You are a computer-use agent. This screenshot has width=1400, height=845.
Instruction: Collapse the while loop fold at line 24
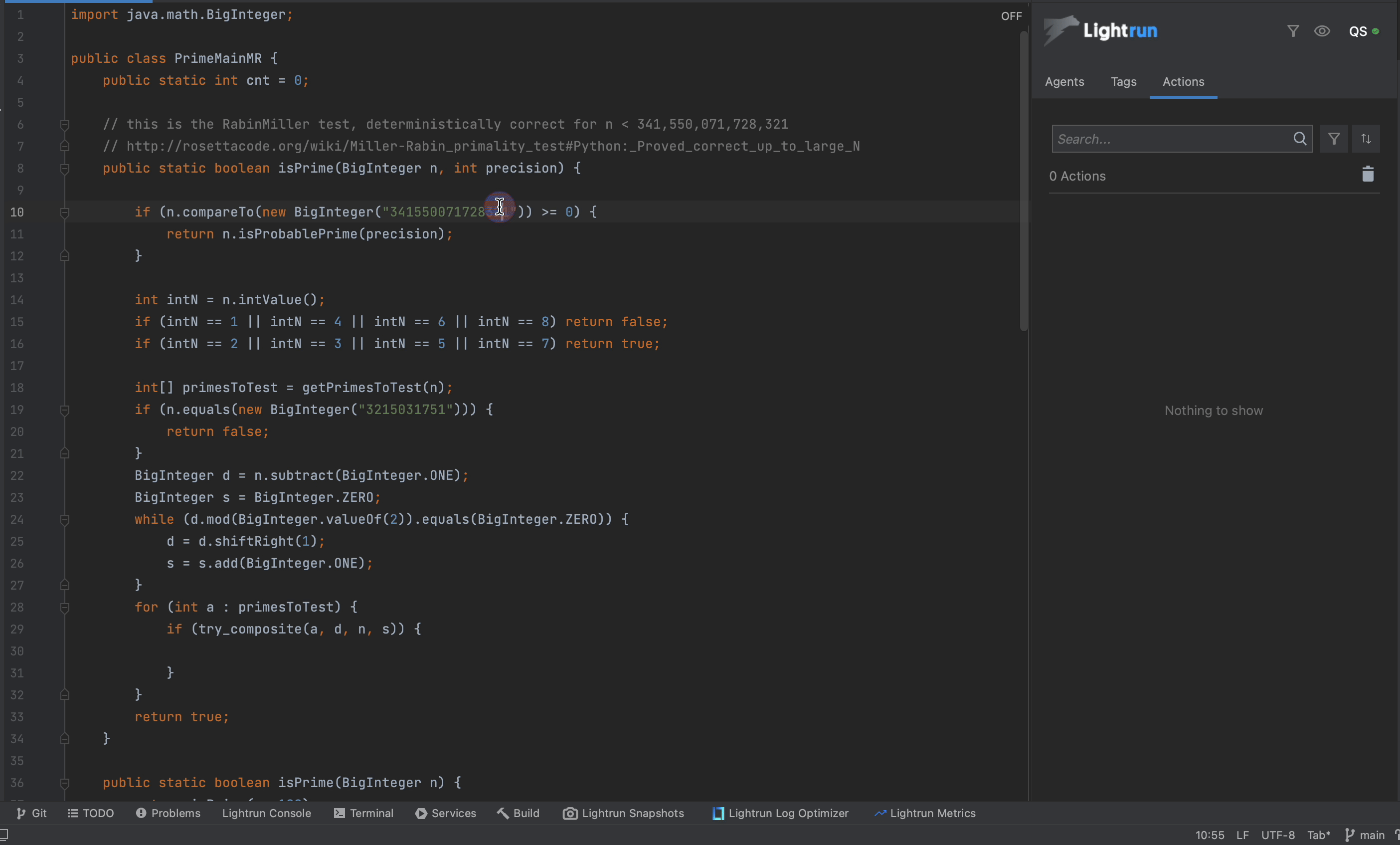pos(65,520)
